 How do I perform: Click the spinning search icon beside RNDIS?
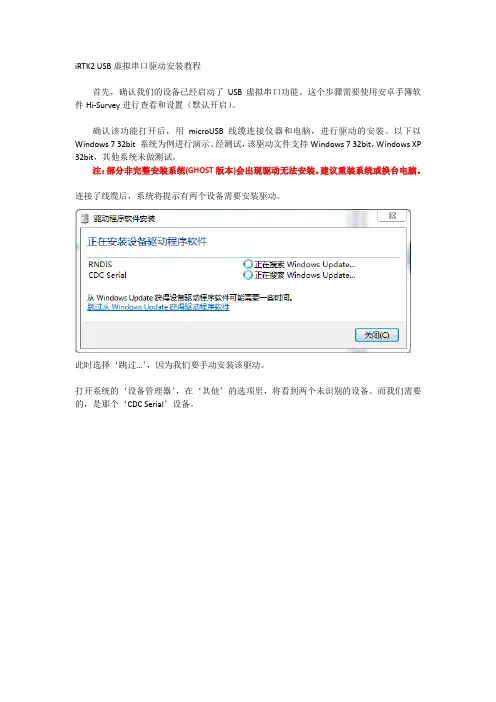(x=248, y=264)
